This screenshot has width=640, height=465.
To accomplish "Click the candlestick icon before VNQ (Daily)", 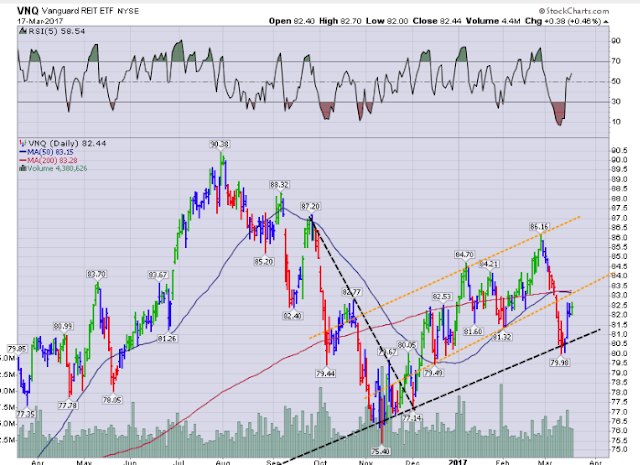I will 23,143.
